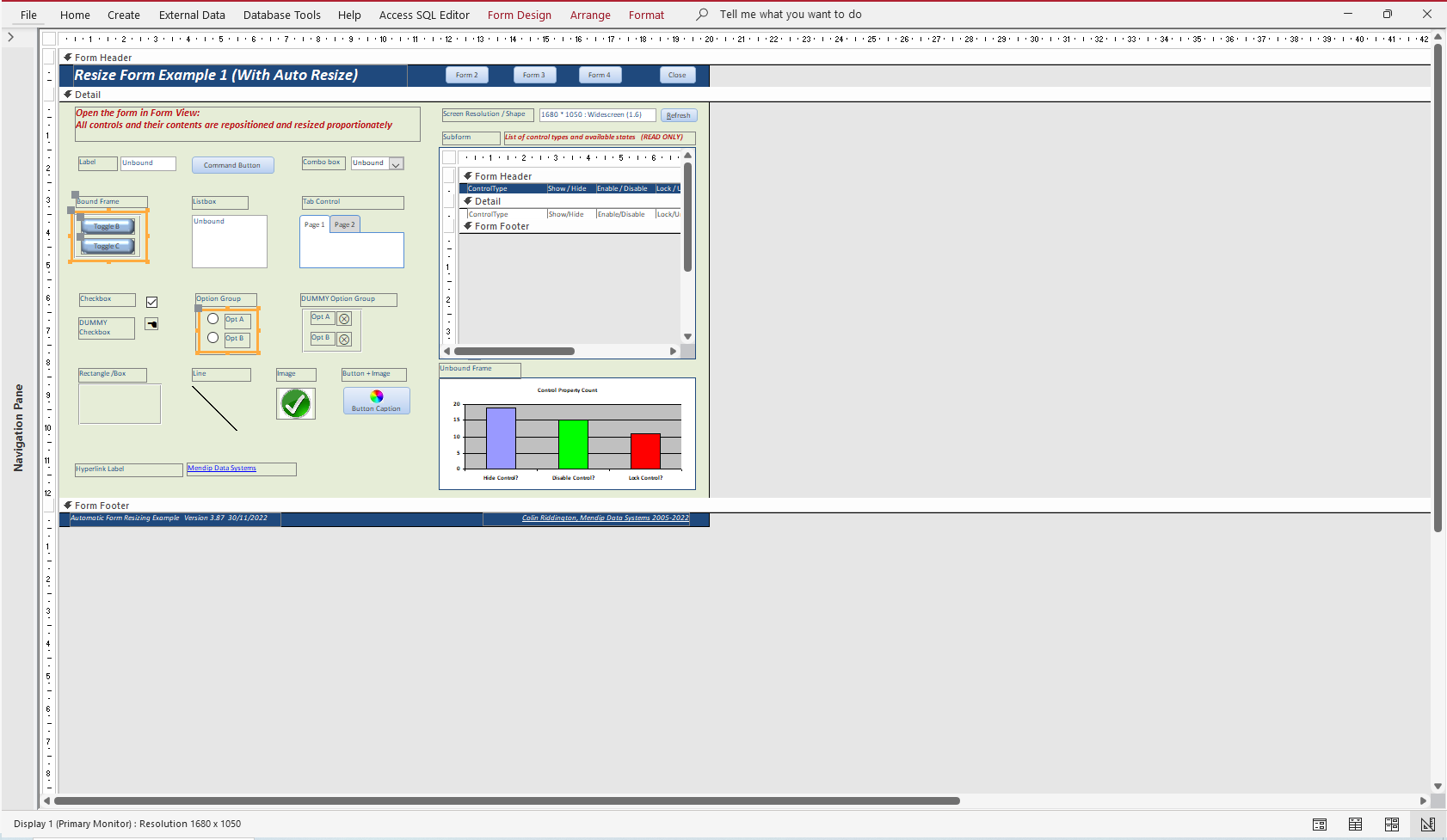Select the Opt A radio button
The image size is (1447, 840).
212,319
